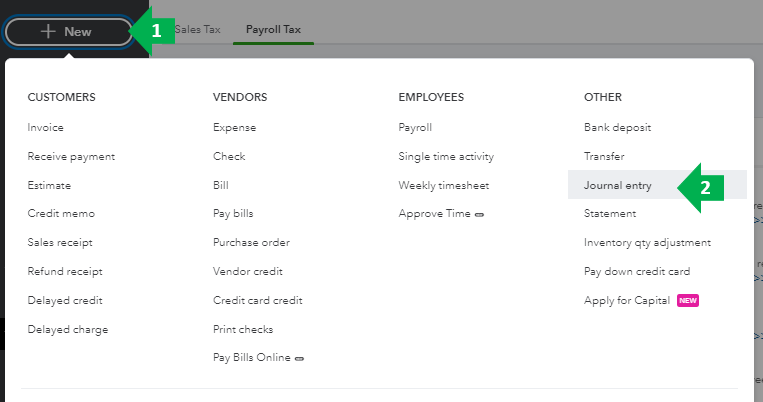Switch to the Sales Tax tab
This screenshot has height=402, width=763.
pyautogui.click(x=198, y=30)
